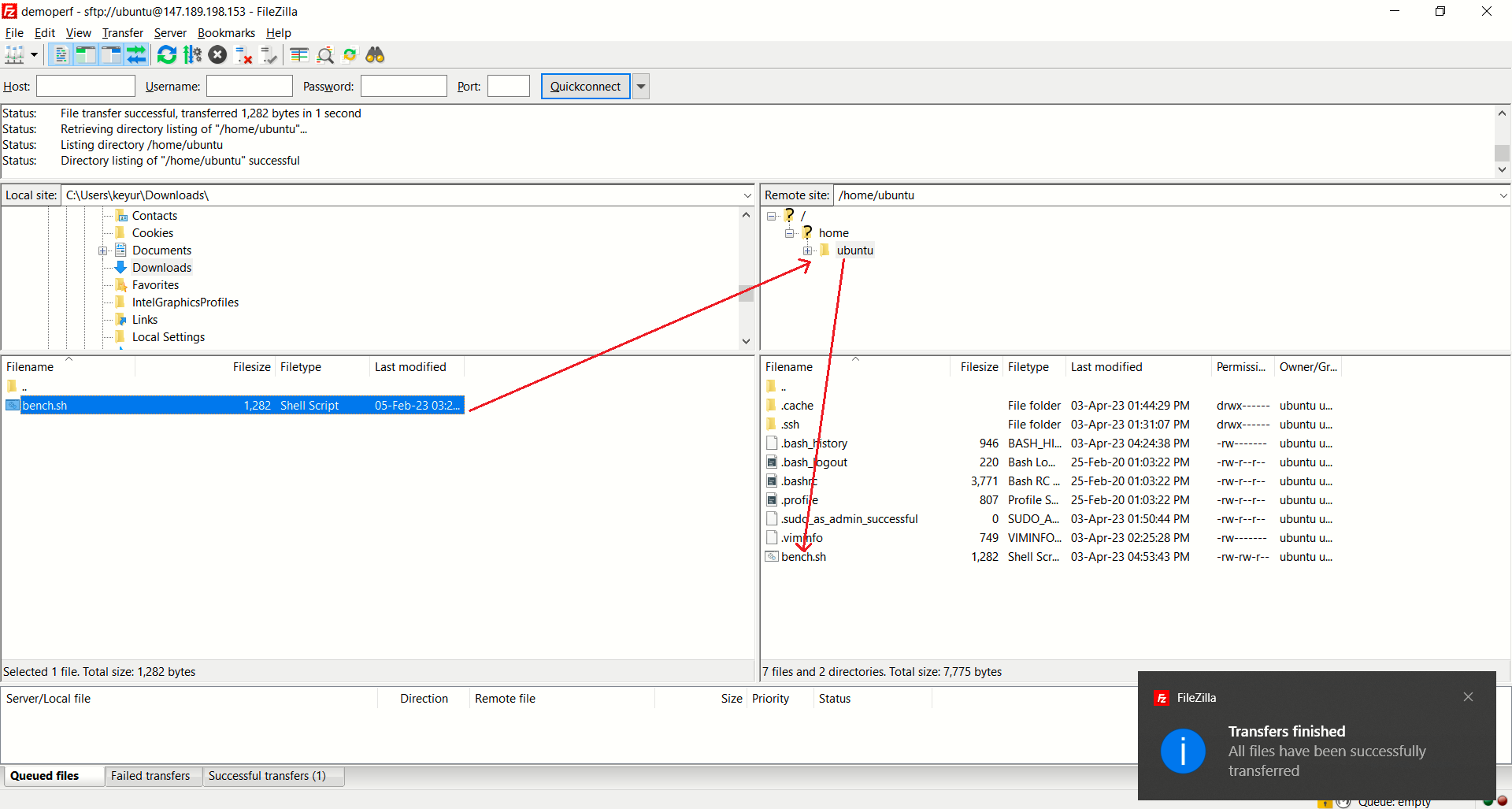
Task: Open the Help menu
Action: pyautogui.click(x=279, y=33)
